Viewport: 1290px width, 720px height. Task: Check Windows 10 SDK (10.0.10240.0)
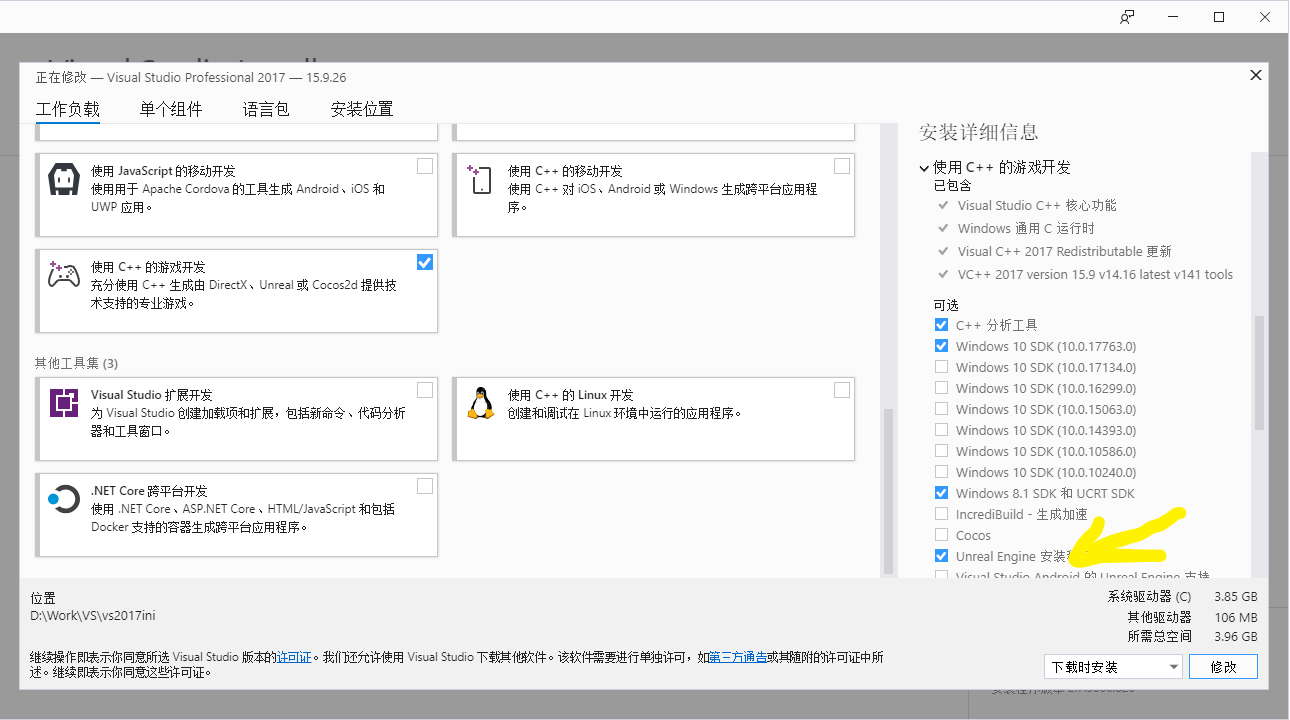click(x=941, y=472)
